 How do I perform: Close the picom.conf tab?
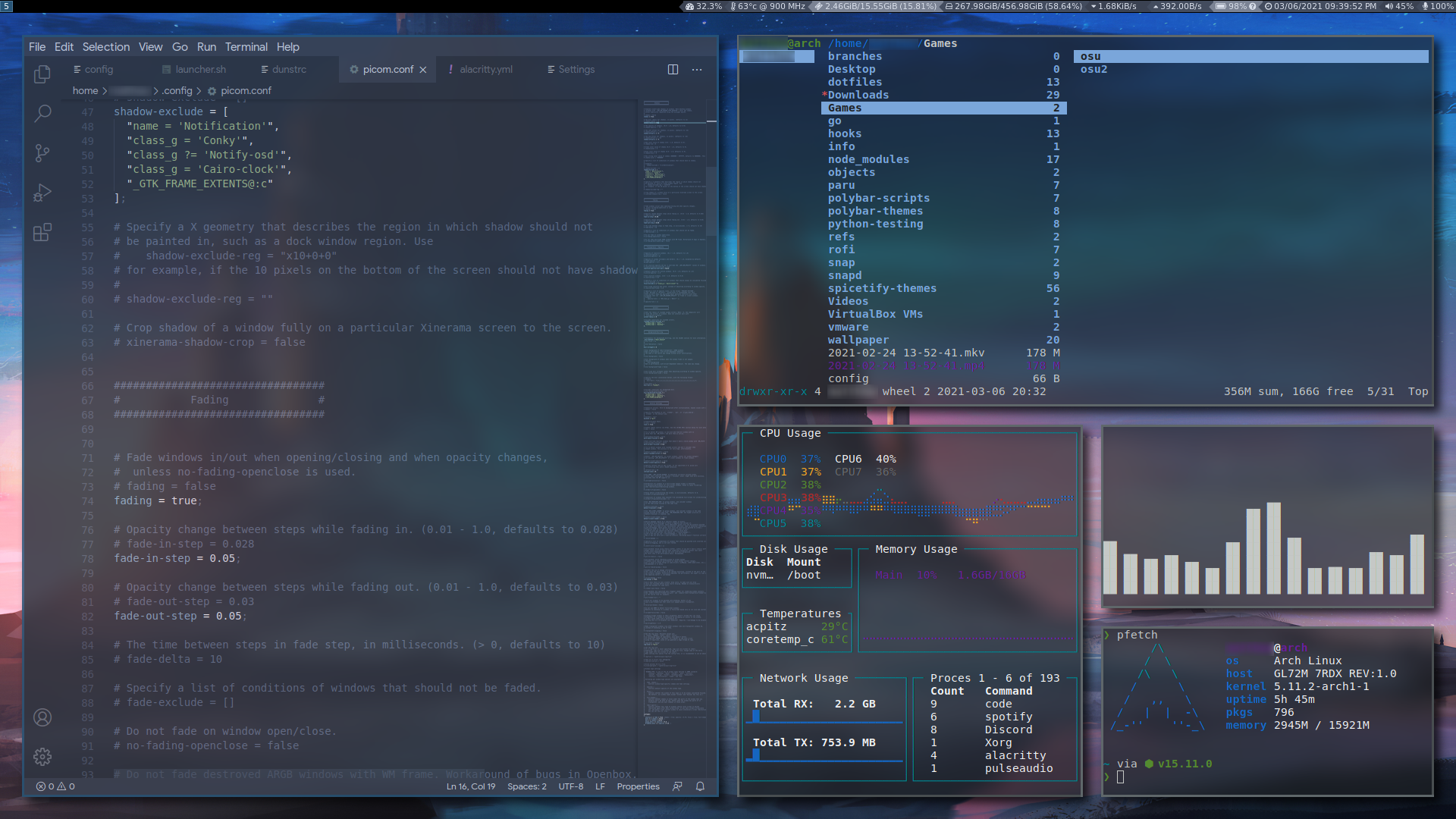(423, 70)
